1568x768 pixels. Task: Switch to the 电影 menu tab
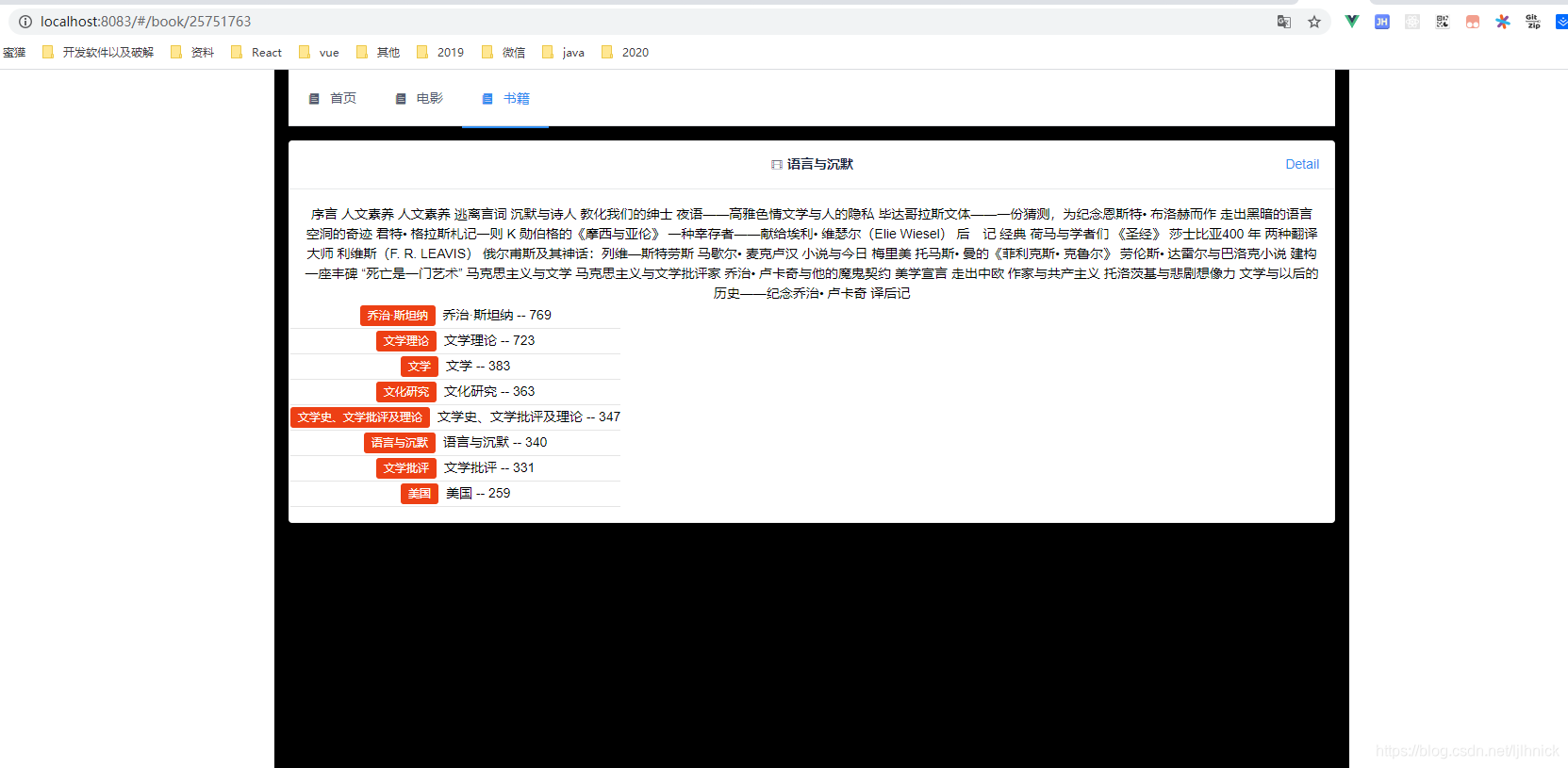pyautogui.click(x=419, y=99)
